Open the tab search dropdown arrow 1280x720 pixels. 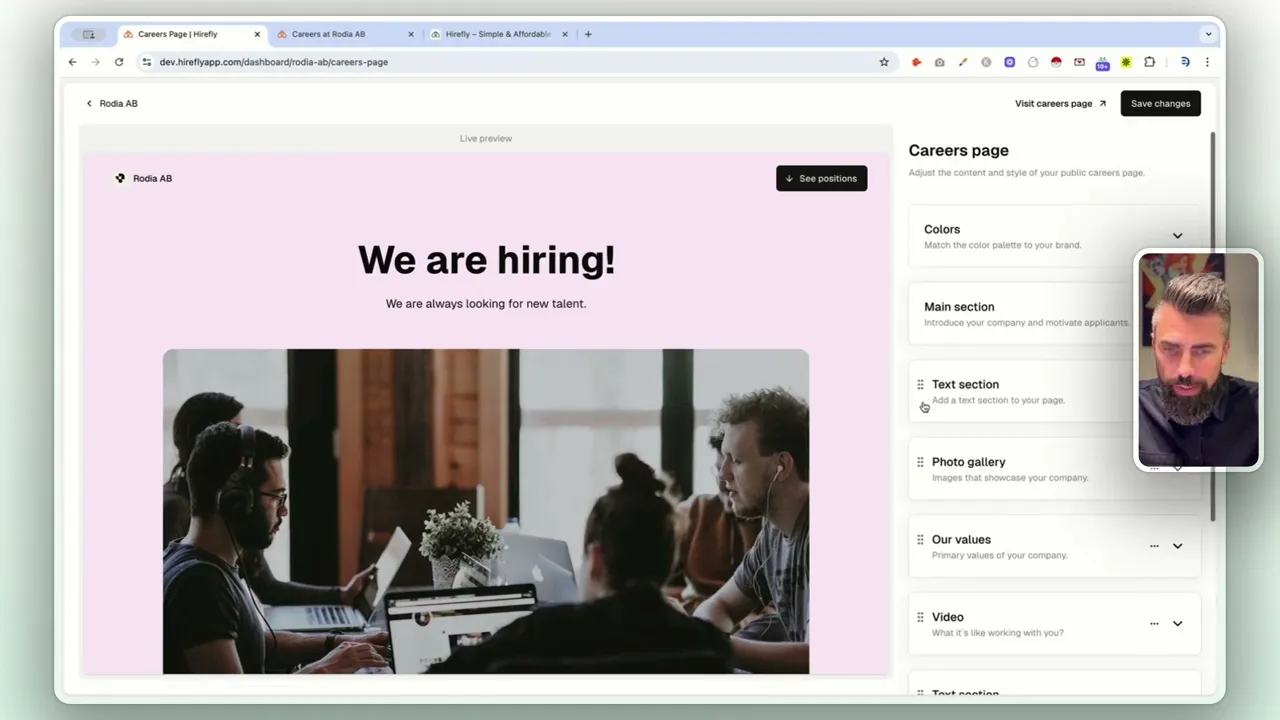1208,34
